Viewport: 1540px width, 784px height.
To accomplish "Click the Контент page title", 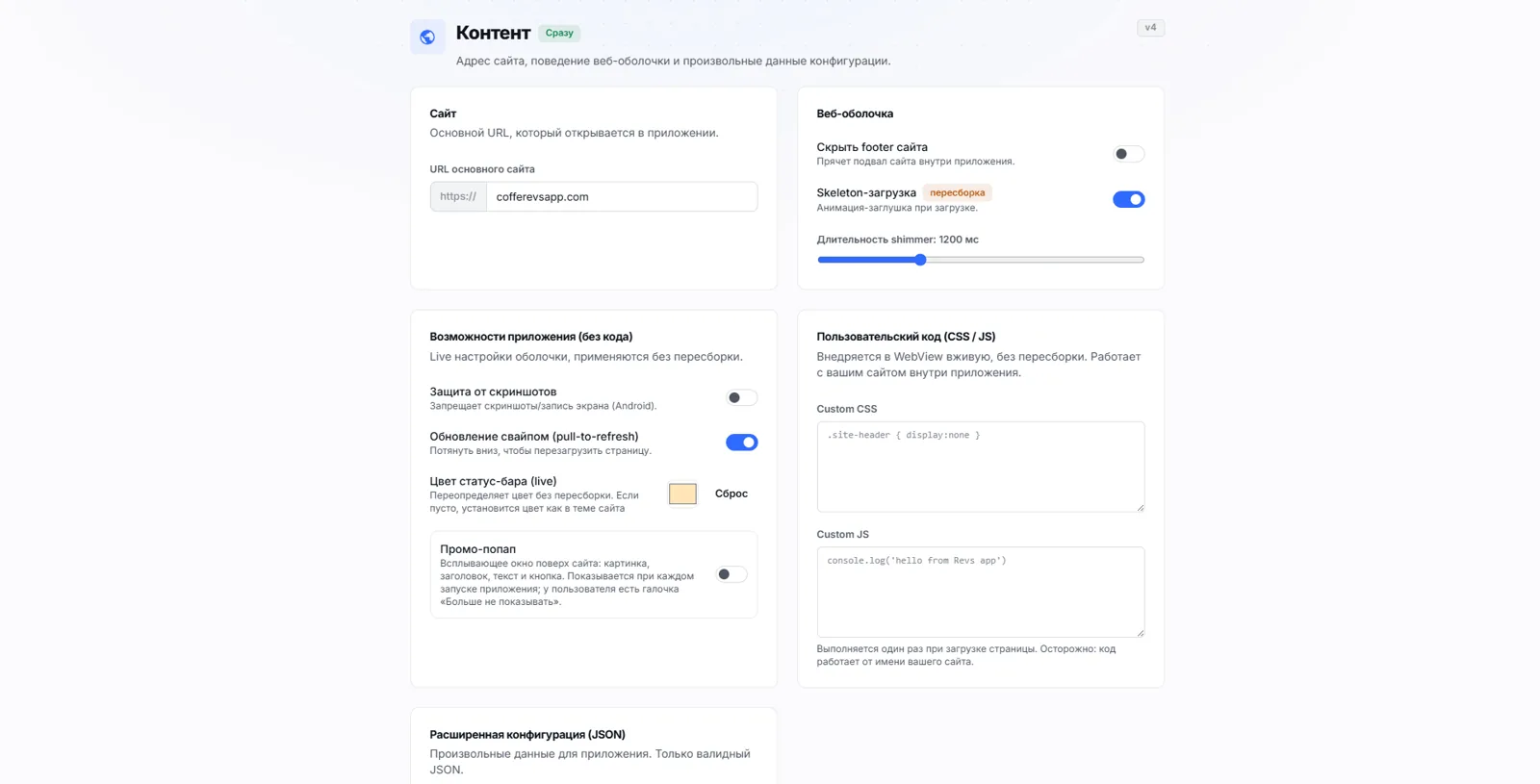I will point(493,33).
